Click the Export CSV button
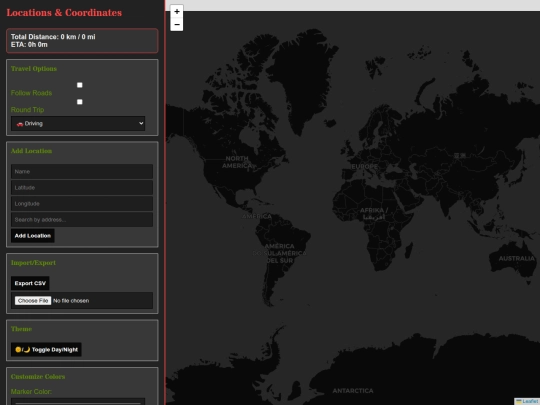Image resolution: width=540 pixels, height=405 pixels. point(30,283)
